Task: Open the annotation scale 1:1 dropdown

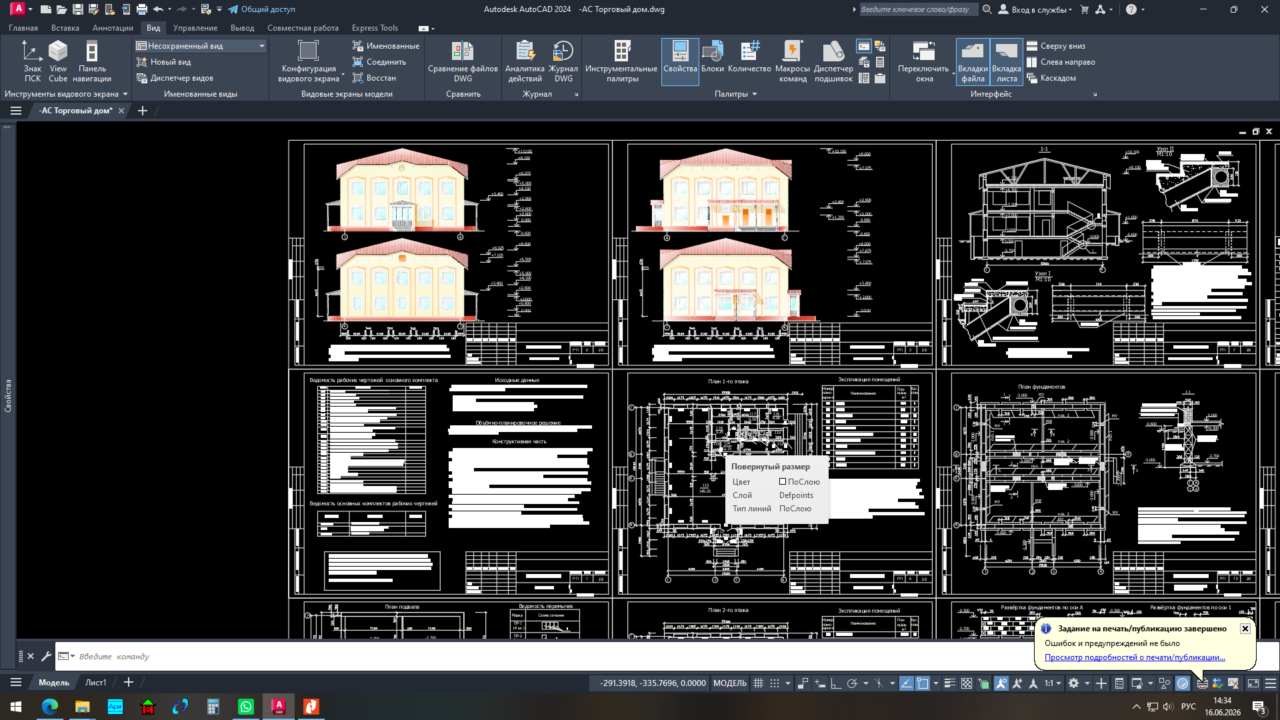Action: pos(1052,683)
